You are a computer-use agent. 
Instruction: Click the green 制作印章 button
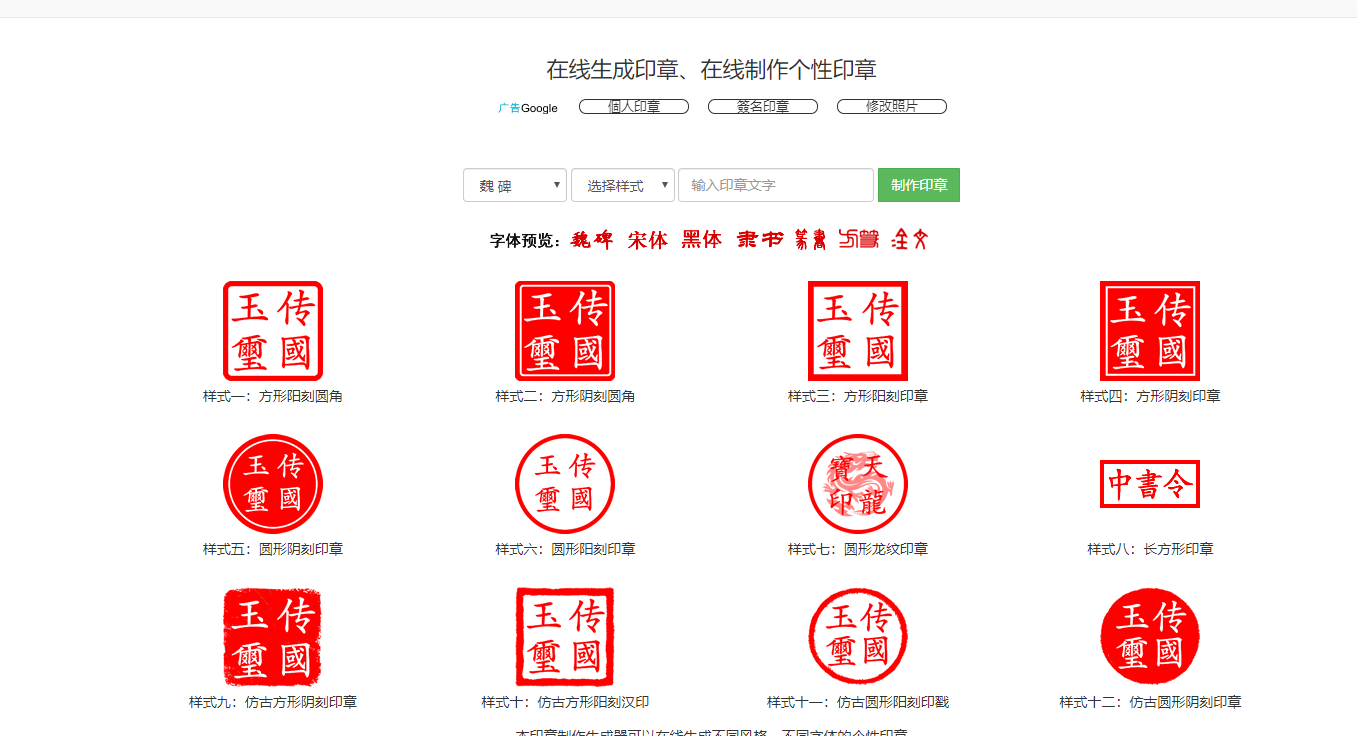click(x=918, y=185)
